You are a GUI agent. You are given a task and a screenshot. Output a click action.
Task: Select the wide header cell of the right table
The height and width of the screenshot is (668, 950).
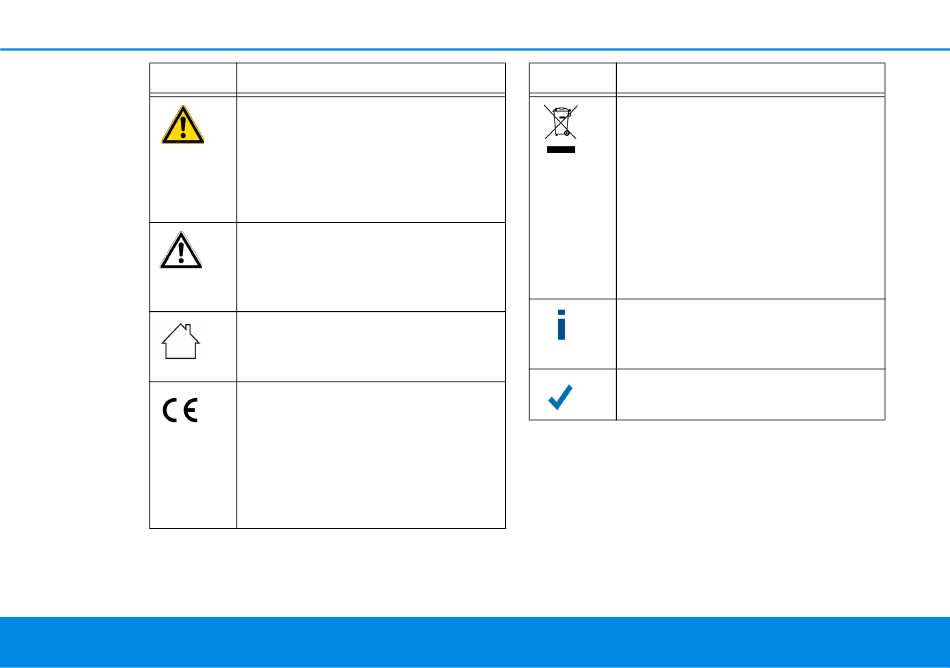pyautogui.click(x=751, y=78)
